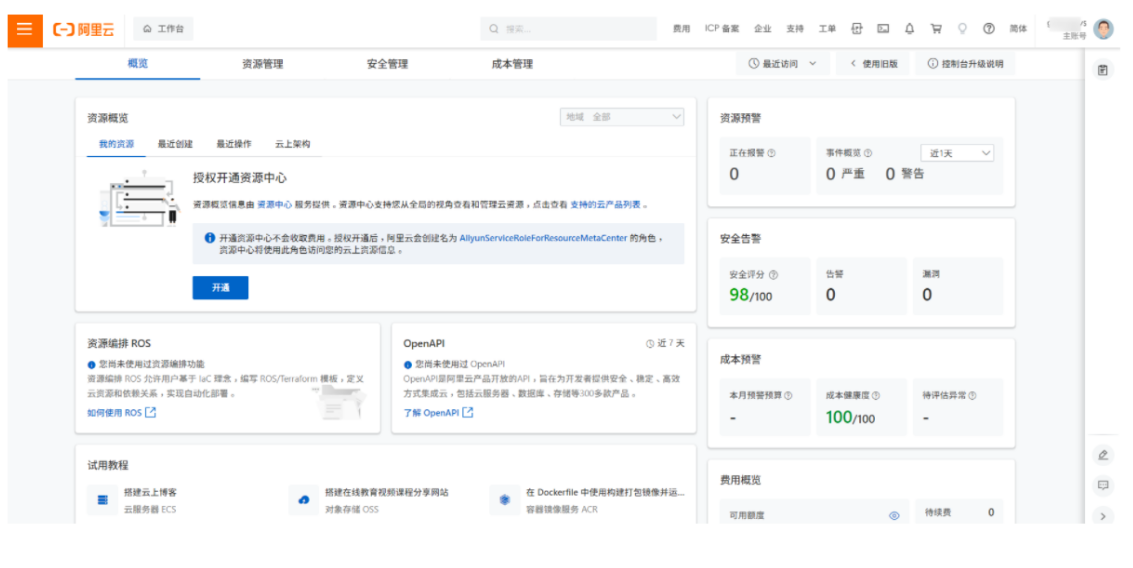This screenshot has width=1133, height=568.
Task: Select the 最近创建 sub-tab
Action: pos(176,144)
